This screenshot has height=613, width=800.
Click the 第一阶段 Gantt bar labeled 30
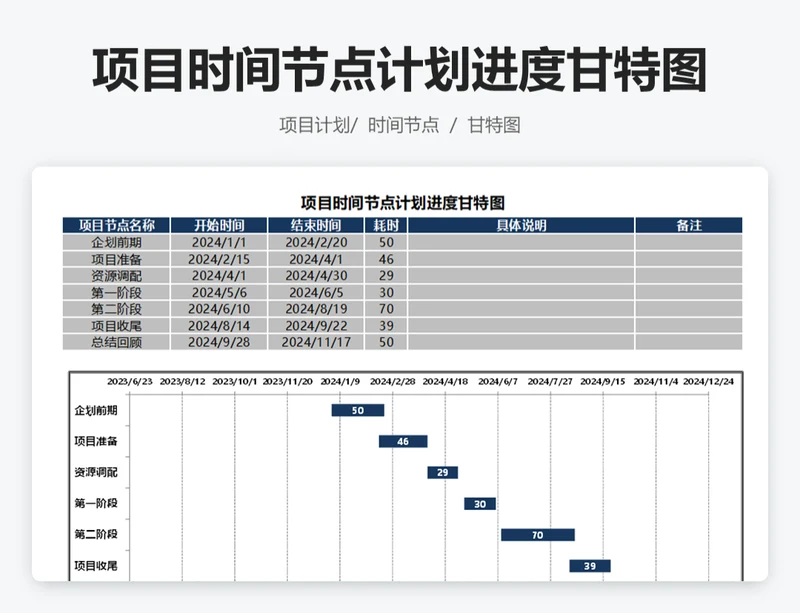(480, 504)
